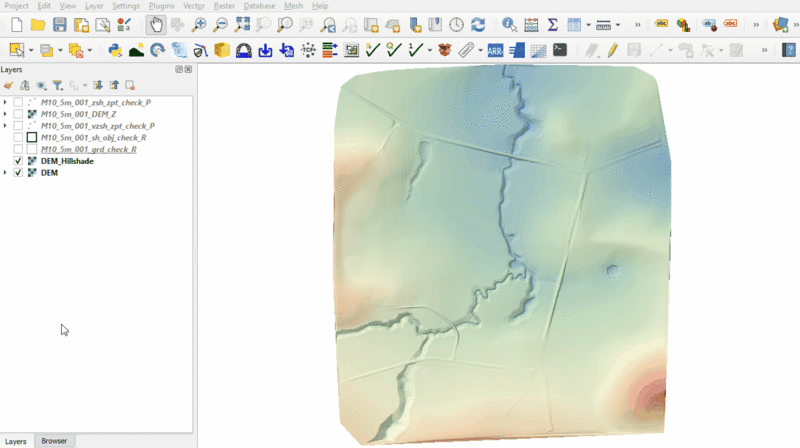Enable the M10_5m_001_DEM_Z layer checkbox
800x448 pixels.
18,114
